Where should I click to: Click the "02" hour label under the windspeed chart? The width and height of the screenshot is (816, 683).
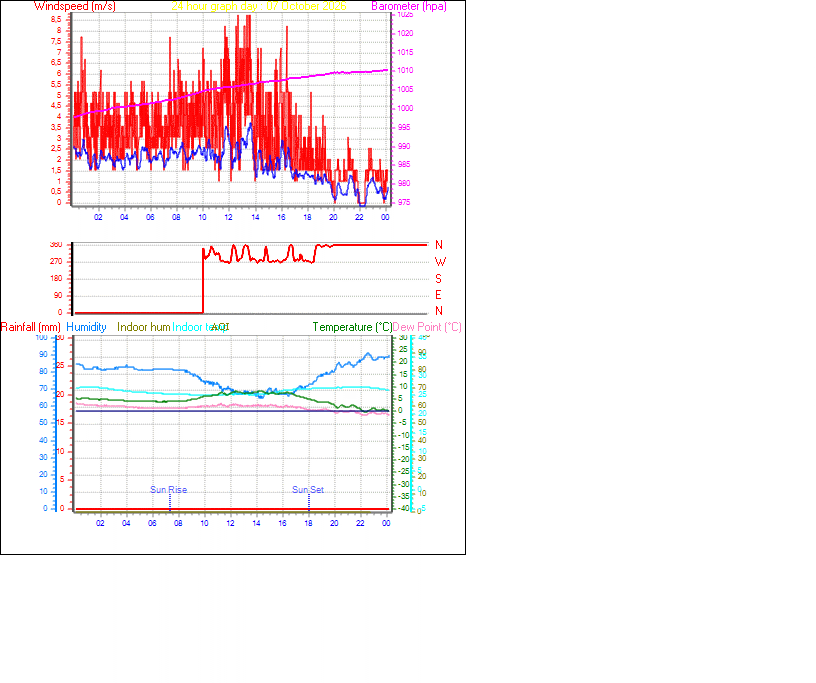(98, 218)
